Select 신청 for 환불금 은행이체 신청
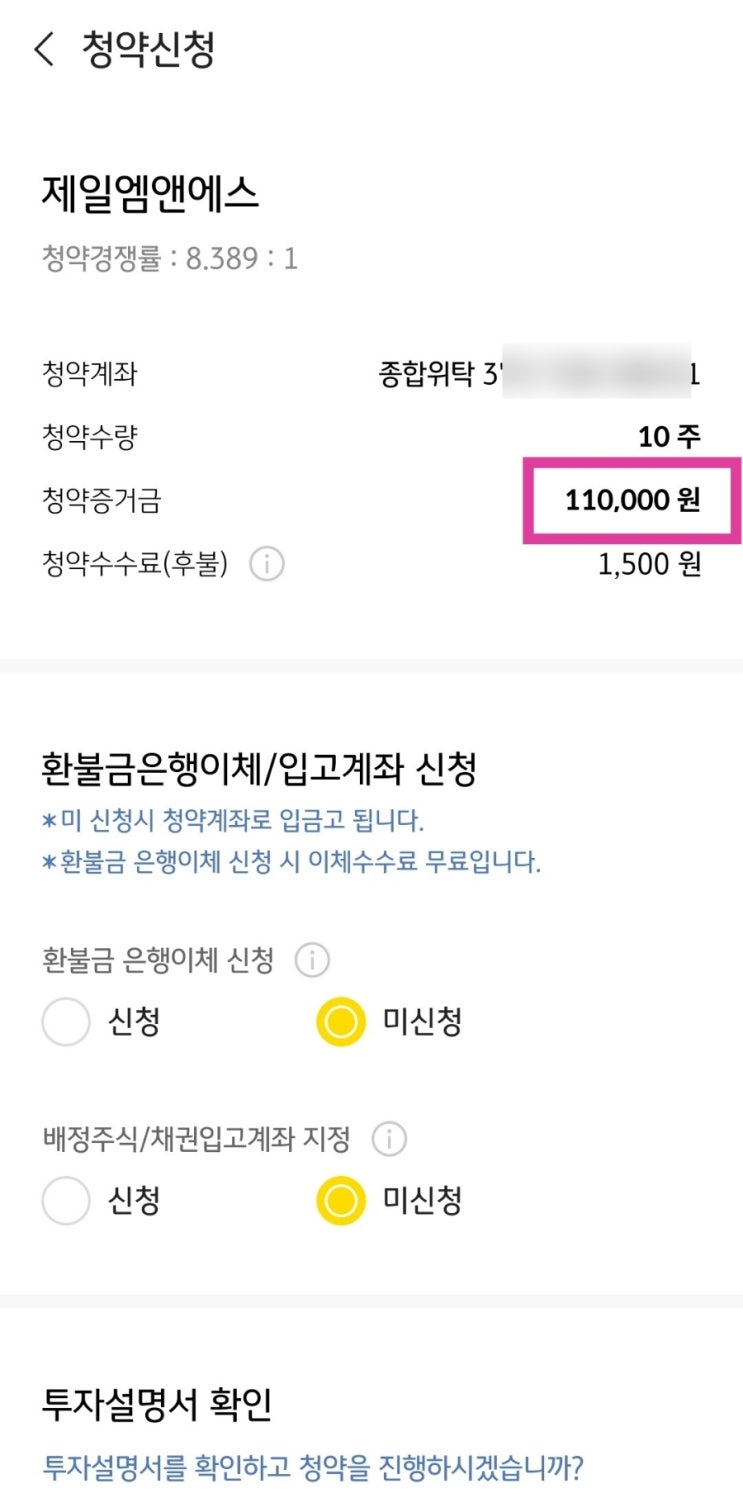This screenshot has height=1498, width=743. click(66, 1023)
